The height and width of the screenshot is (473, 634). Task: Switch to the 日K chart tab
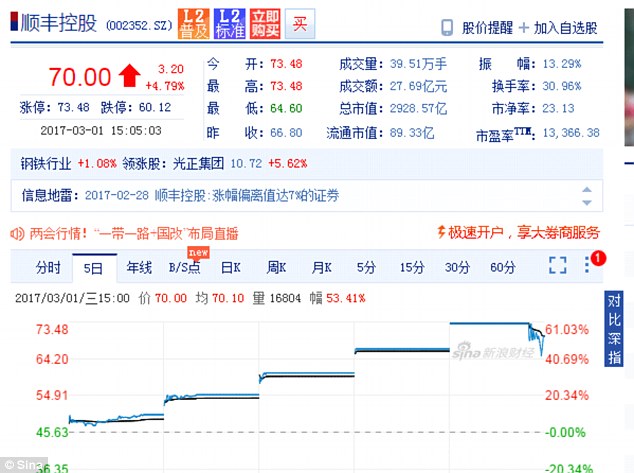coord(231,267)
